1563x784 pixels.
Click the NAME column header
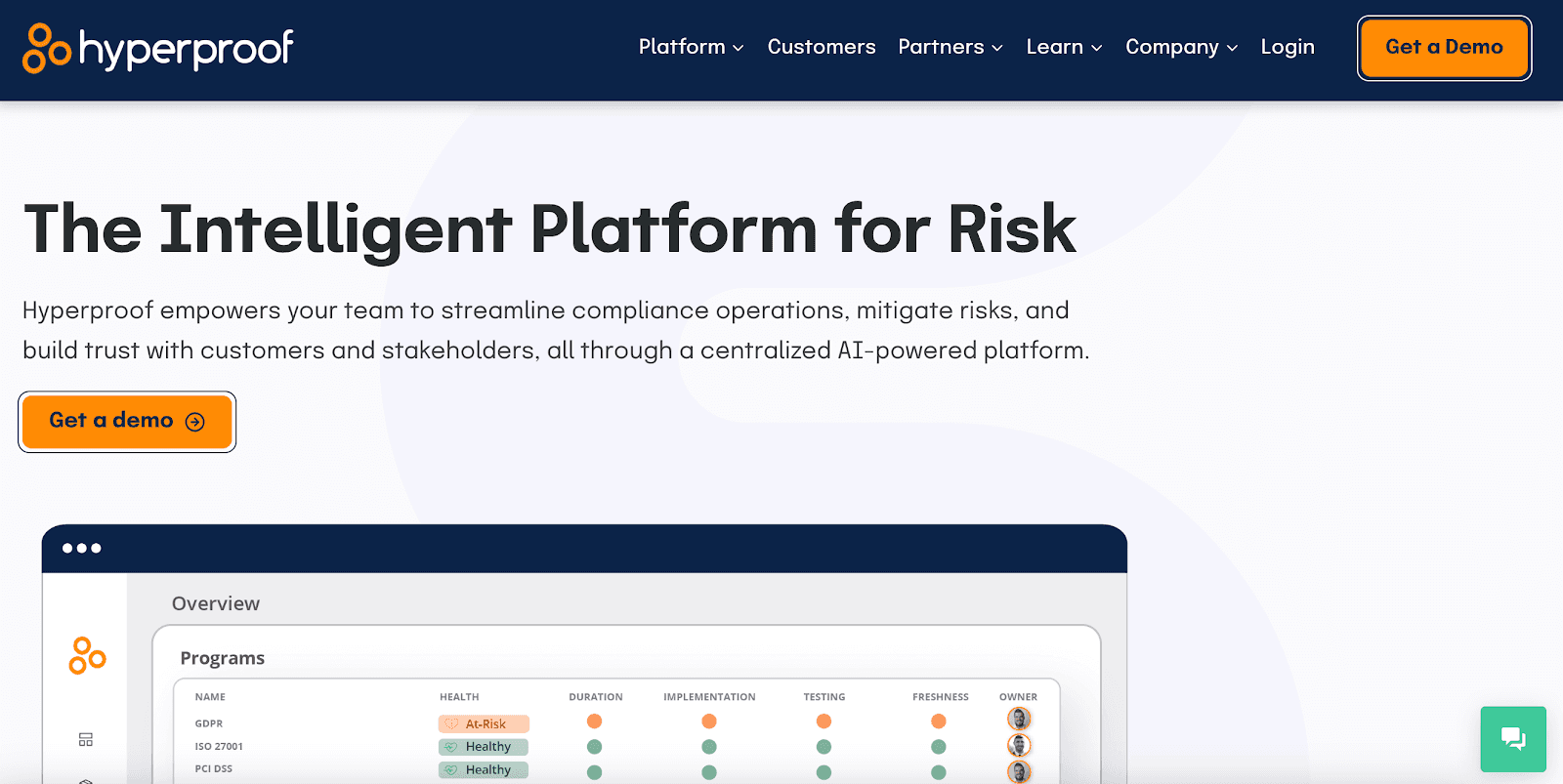(x=210, y=697)
